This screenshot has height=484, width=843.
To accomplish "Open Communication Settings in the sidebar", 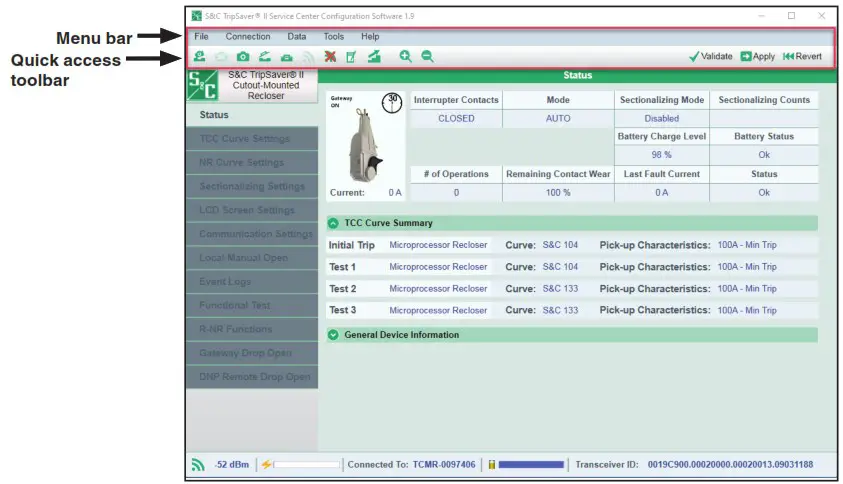I will click(x=252, y=233).
